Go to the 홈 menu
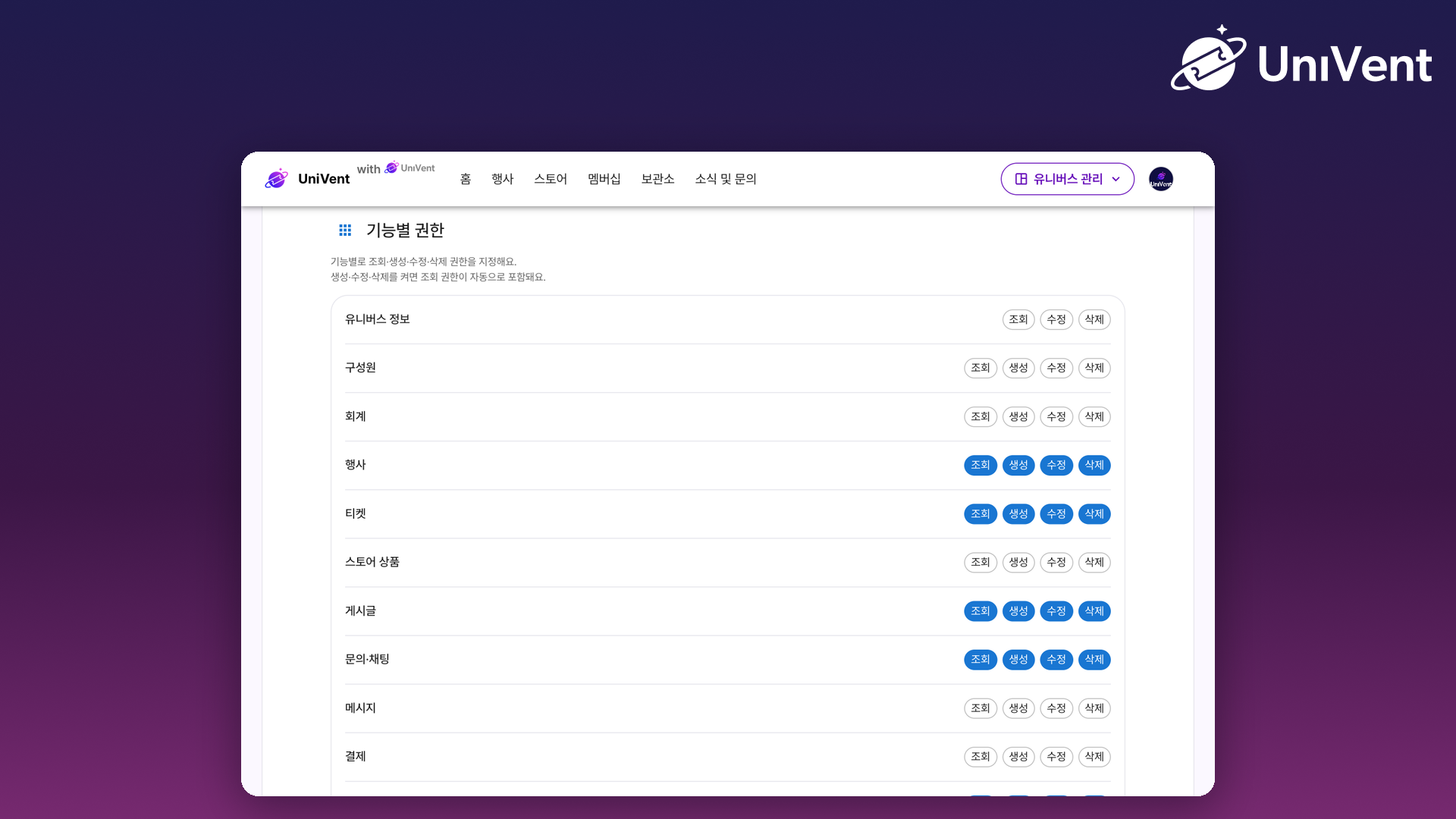The width and height of the screenshot is (1456, 819). pos(466,179)
